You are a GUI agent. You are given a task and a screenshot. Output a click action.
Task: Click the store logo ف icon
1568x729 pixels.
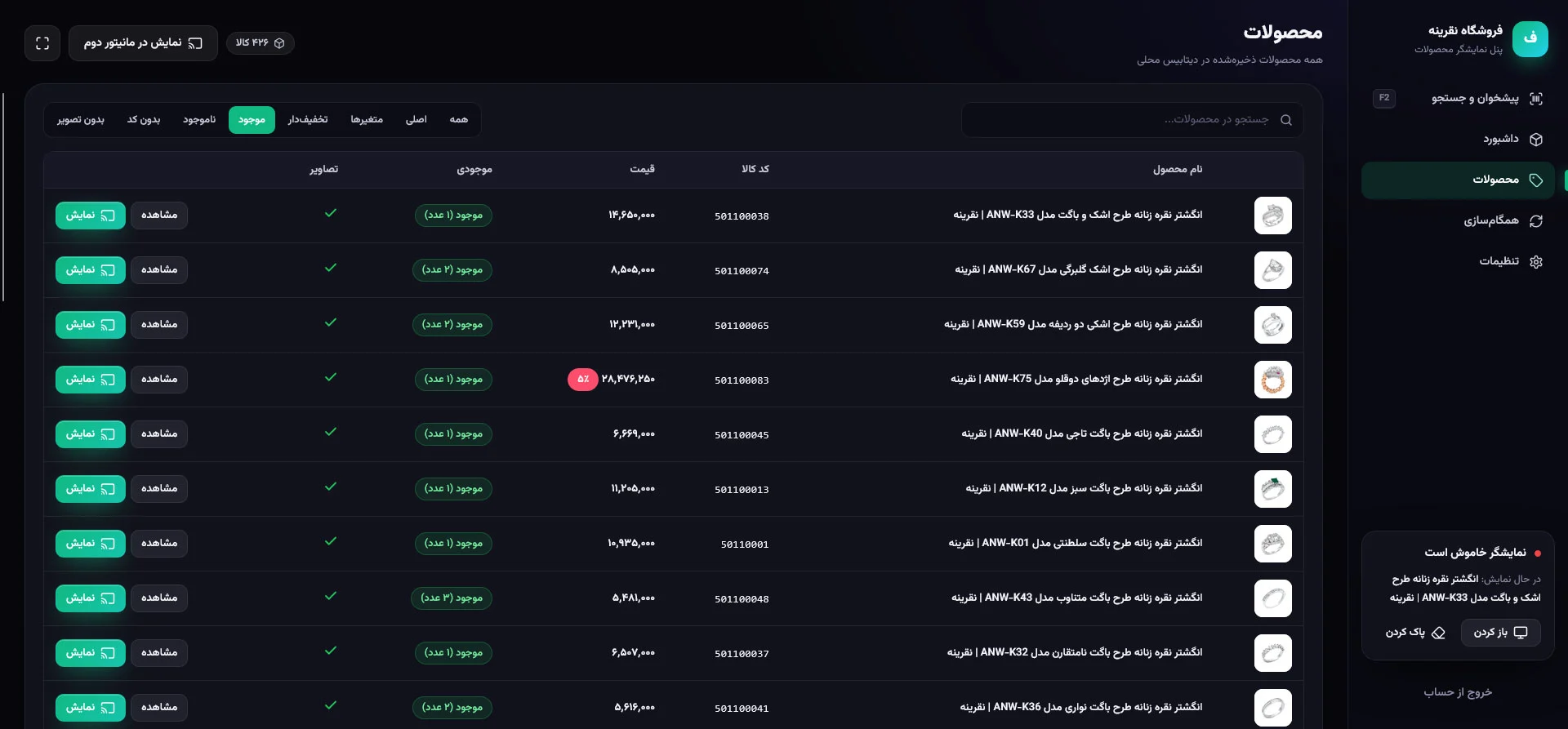(1530, 38)
